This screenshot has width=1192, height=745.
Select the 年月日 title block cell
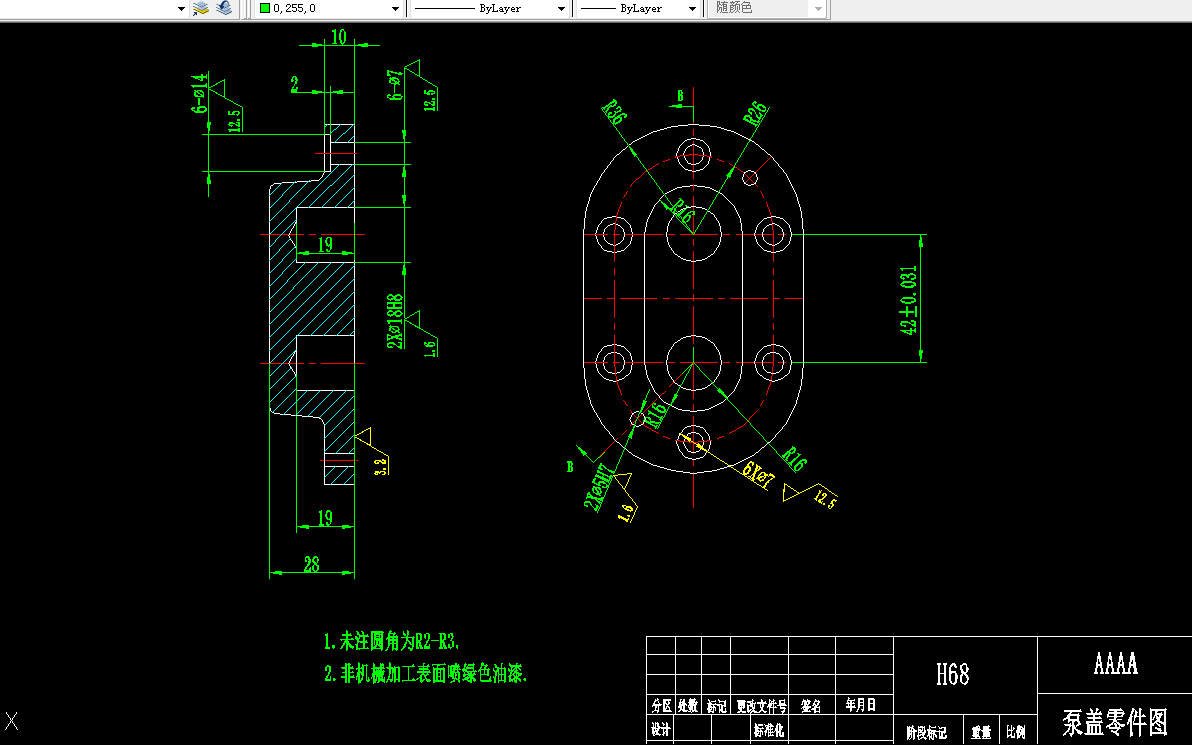pos(861,705)
